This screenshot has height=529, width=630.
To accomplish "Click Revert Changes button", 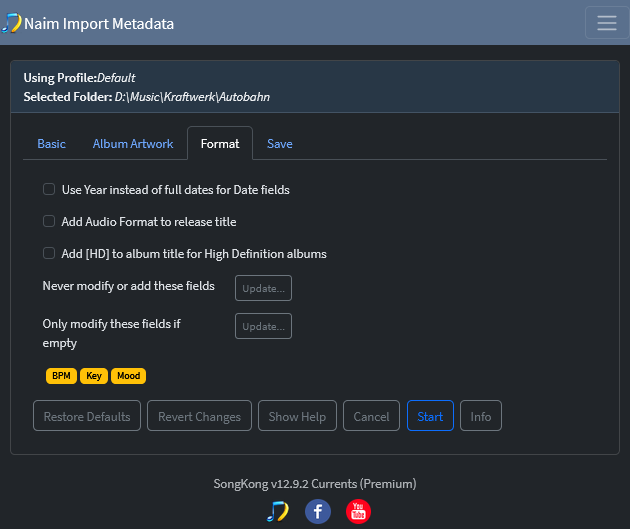I will point(199,416).
